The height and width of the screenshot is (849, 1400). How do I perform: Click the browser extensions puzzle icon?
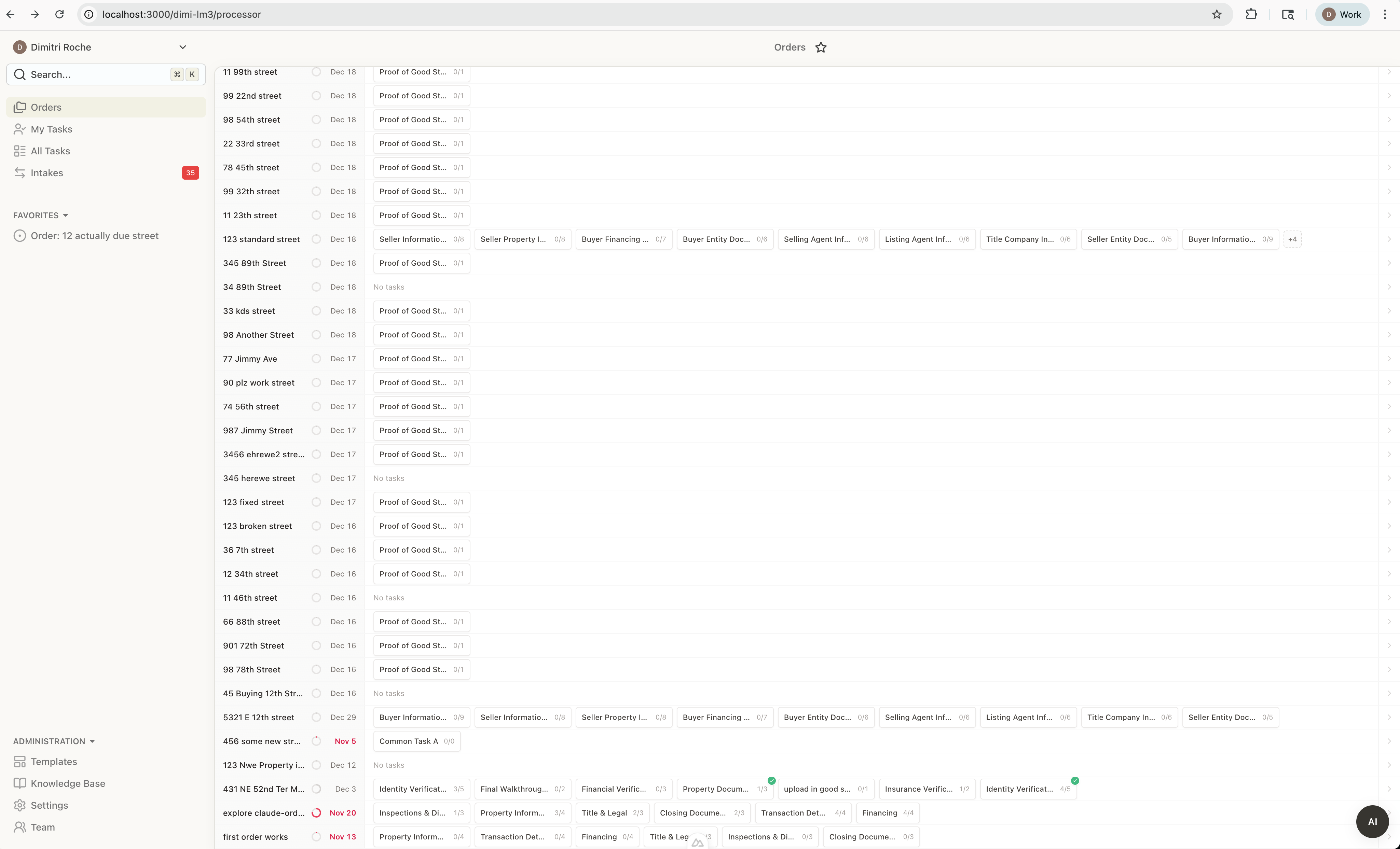point(1251,15)
